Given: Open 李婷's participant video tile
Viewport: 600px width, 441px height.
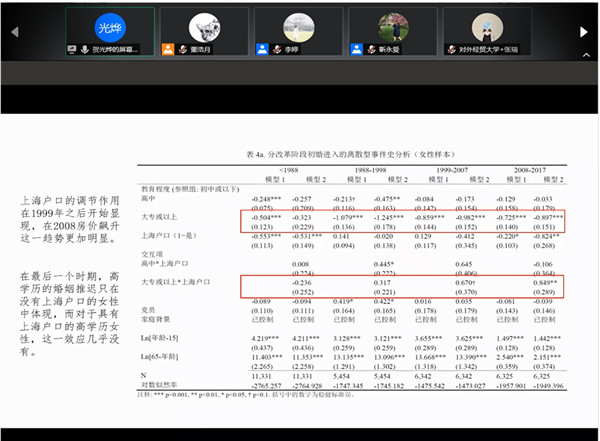Looking at the screenshot, I should coord(298,31).
